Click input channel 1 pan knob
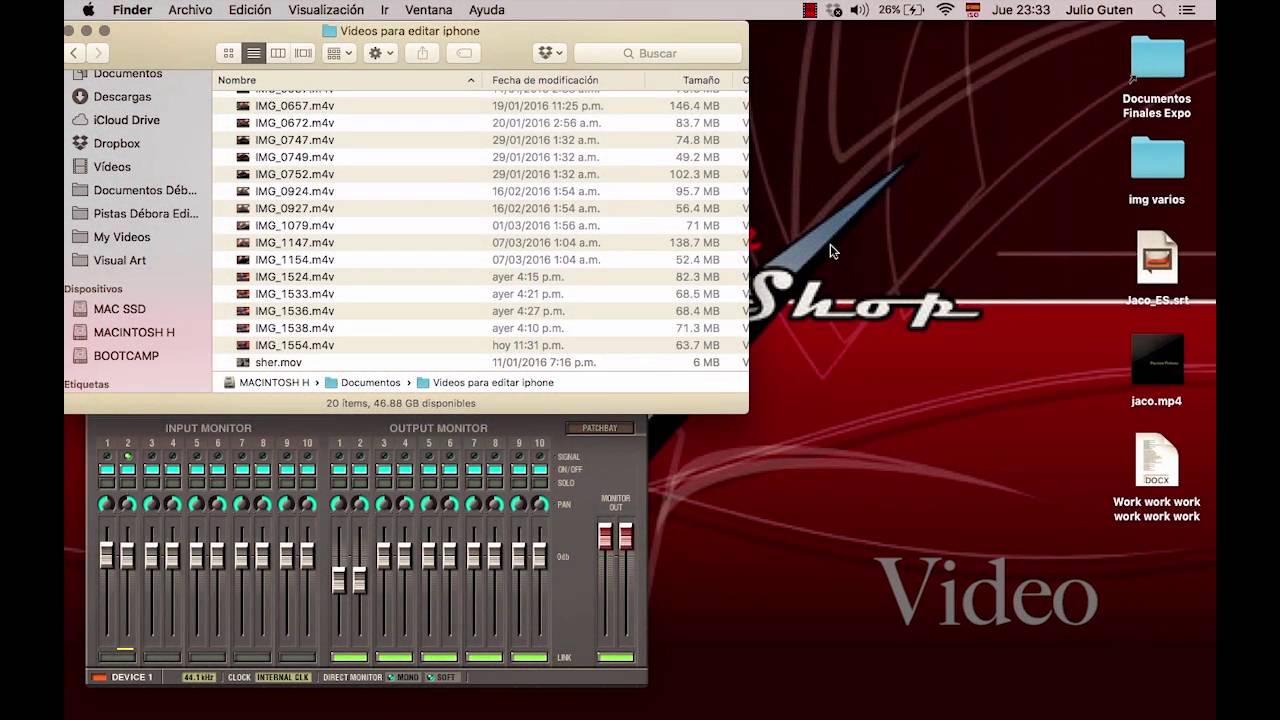The width and height of the screenshot is (1280, 720). [x=107, y=504]
